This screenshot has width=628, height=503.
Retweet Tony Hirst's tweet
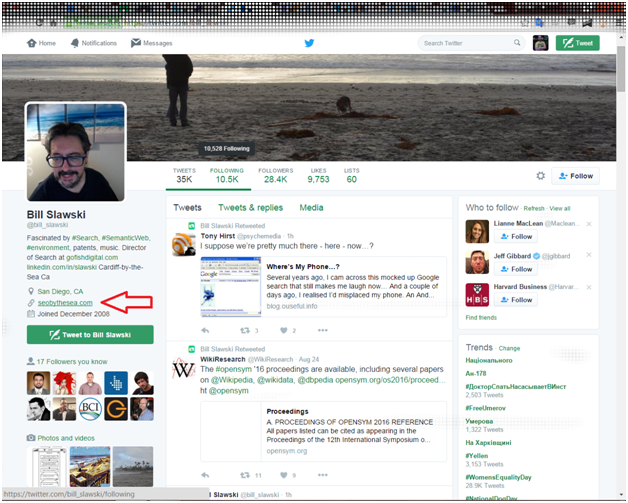245,330
